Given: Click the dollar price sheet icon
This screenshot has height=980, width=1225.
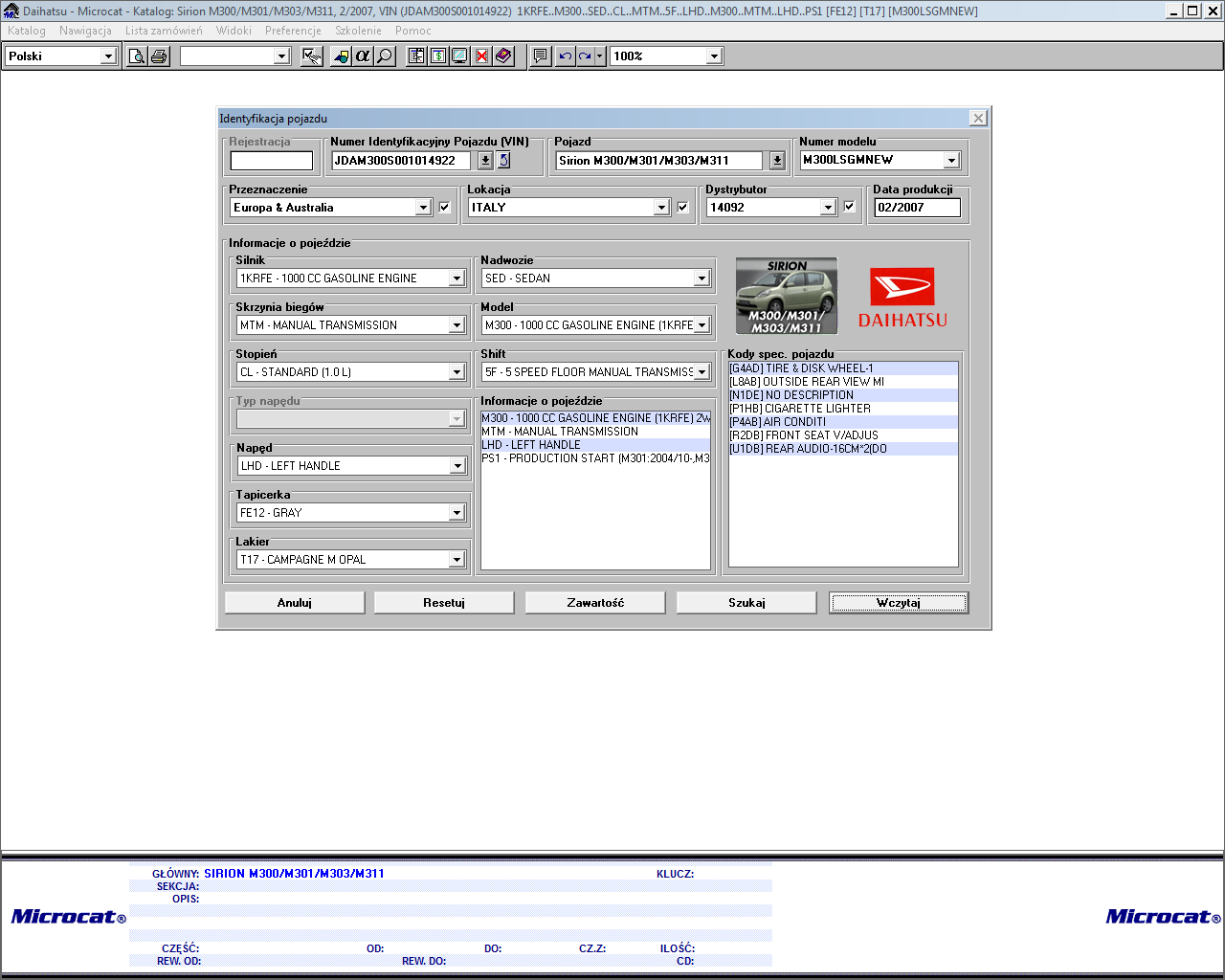Looking at the screenshot, I should coord(438,56).
